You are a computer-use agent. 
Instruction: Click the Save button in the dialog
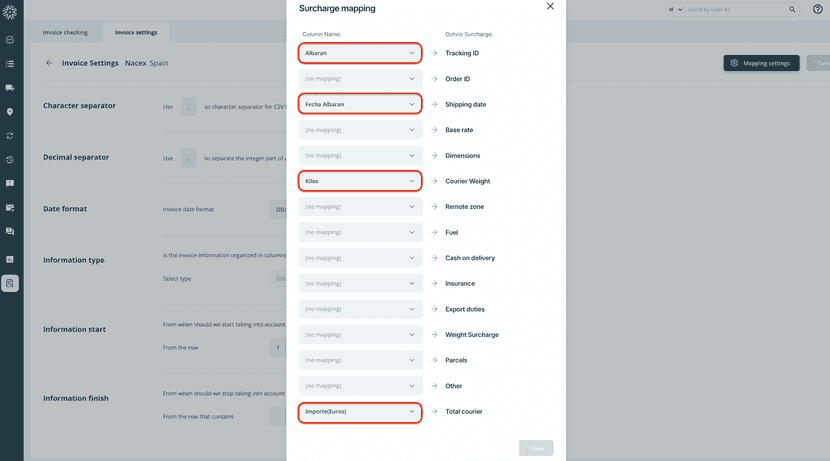536,448
